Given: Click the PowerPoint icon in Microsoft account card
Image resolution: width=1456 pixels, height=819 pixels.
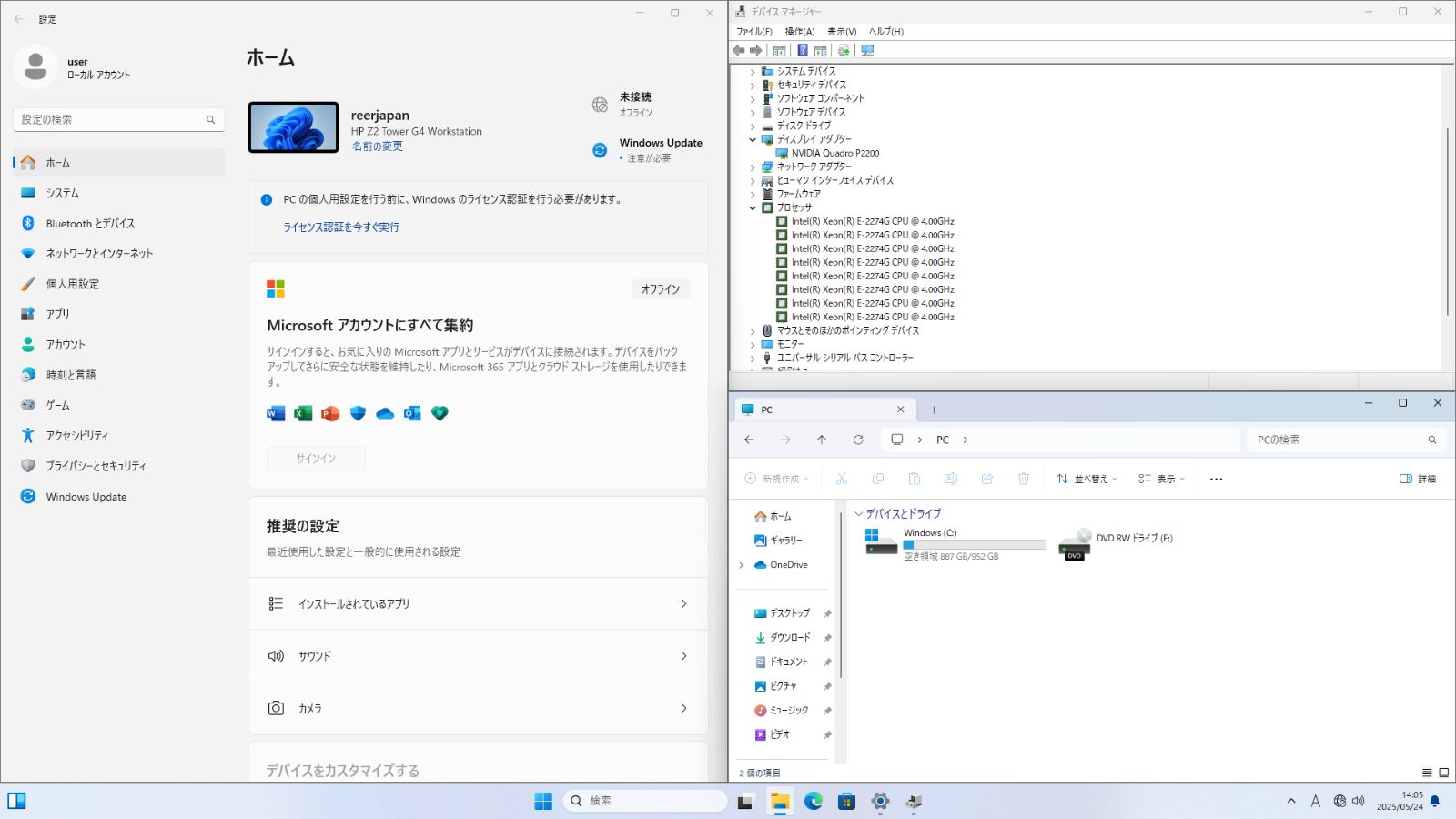Looking at the screenshot, I should [x=330, y=413].
